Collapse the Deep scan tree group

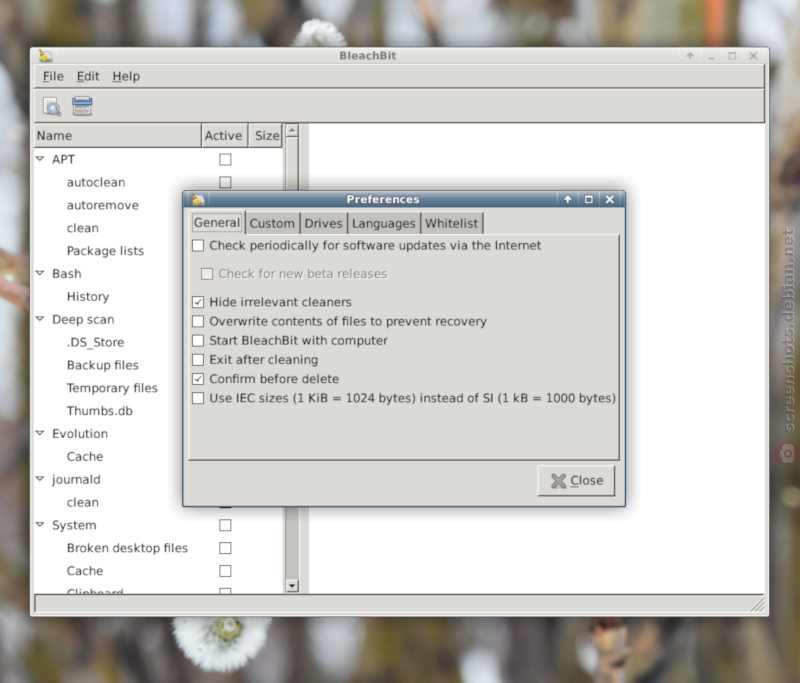coord(40,319)
